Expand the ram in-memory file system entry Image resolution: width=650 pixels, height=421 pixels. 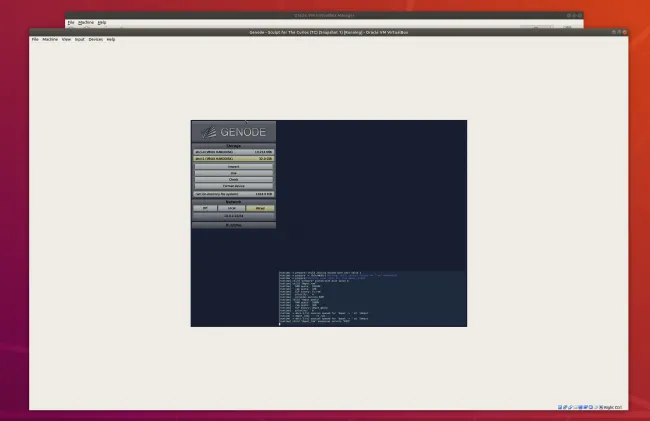233,194
